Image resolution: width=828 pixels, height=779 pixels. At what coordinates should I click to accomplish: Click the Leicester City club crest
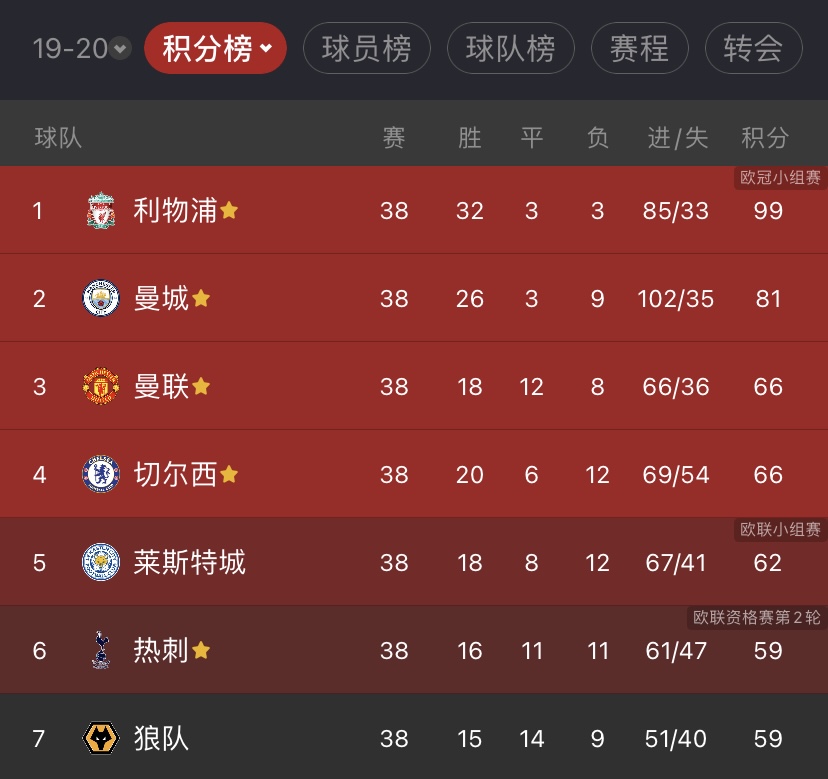(x=101, y=562)
